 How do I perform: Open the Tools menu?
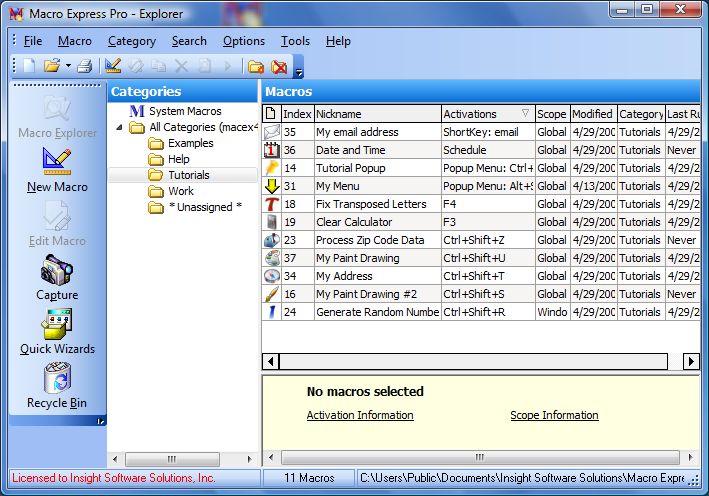295,41
